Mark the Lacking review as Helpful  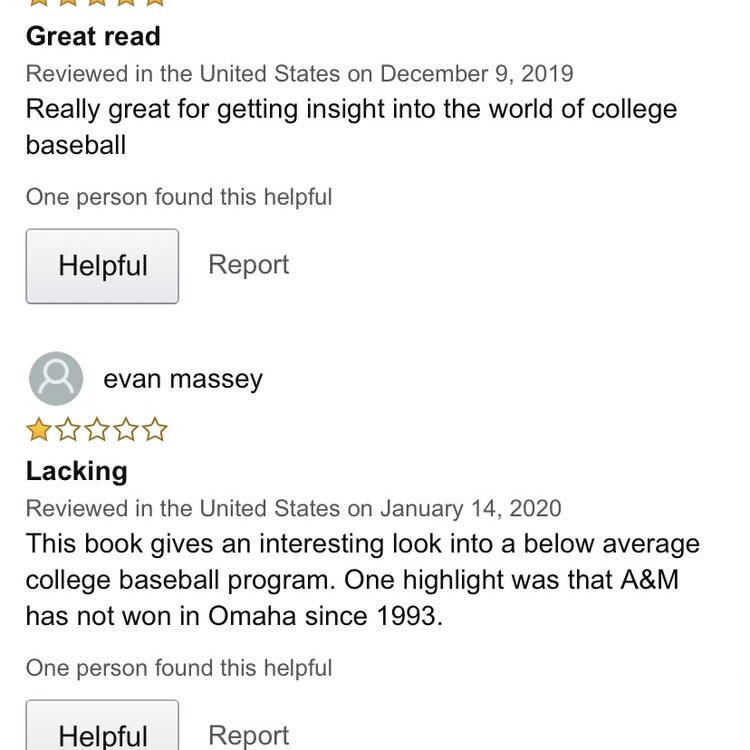102,732
